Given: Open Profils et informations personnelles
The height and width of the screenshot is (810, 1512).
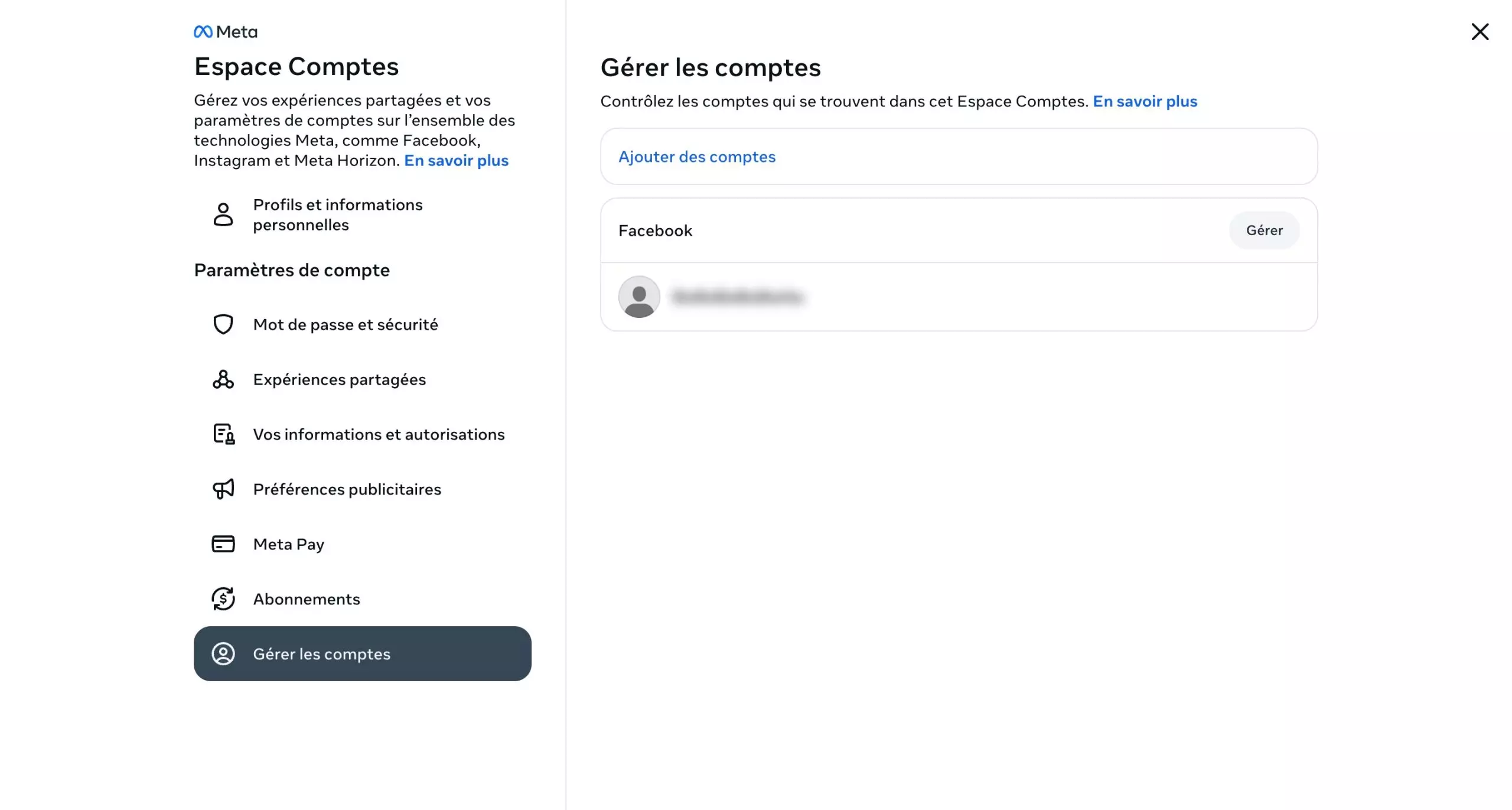Looking at the screenshot, I should pos(338,214).
